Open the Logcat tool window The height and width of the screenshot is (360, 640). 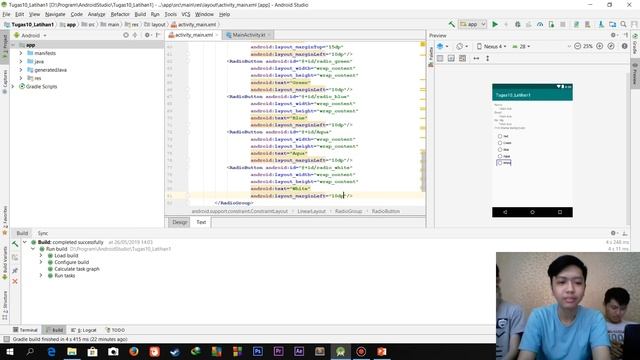click(84, 330)
